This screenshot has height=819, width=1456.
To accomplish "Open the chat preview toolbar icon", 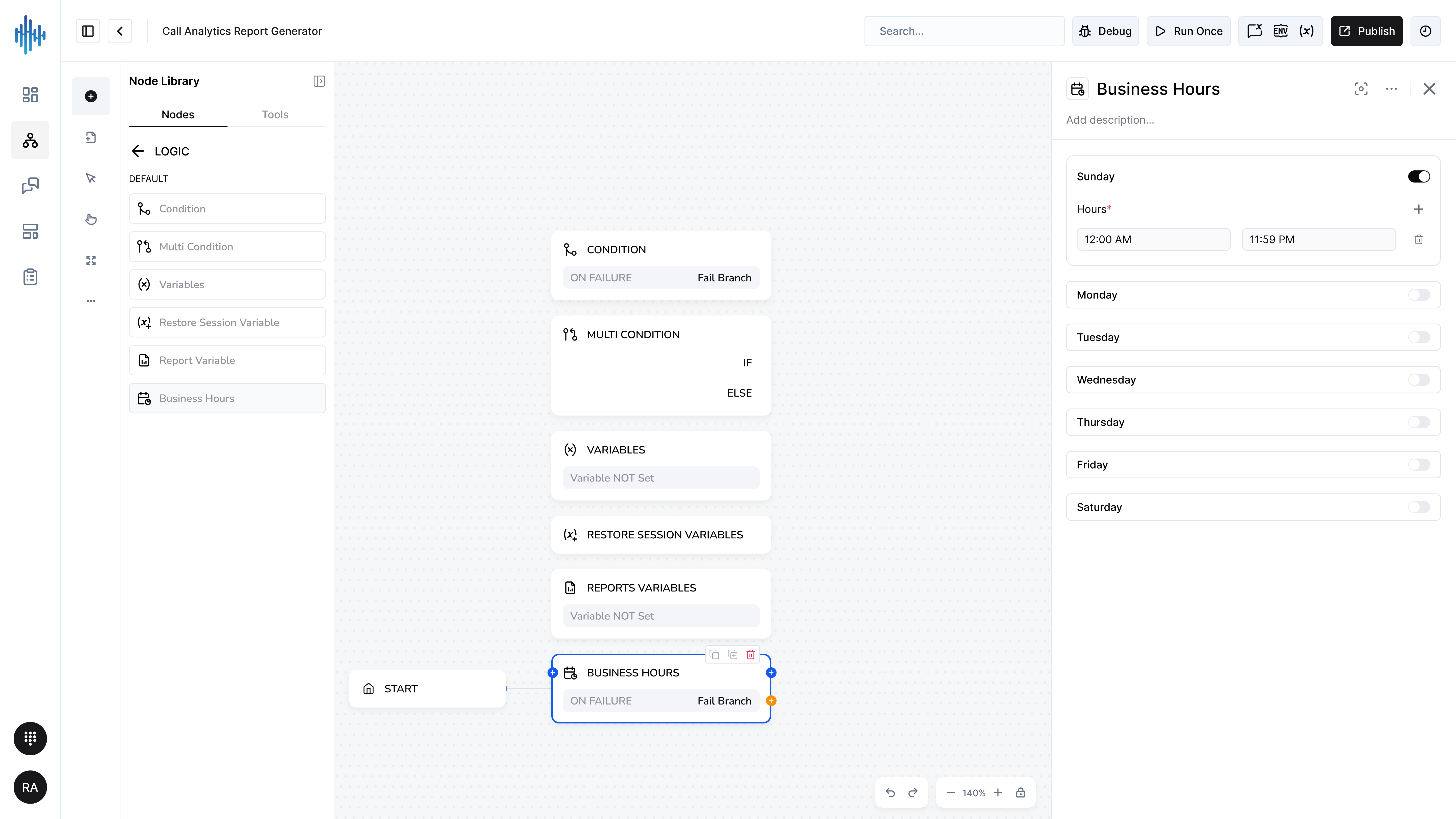I will click(x=1255, y=31).
